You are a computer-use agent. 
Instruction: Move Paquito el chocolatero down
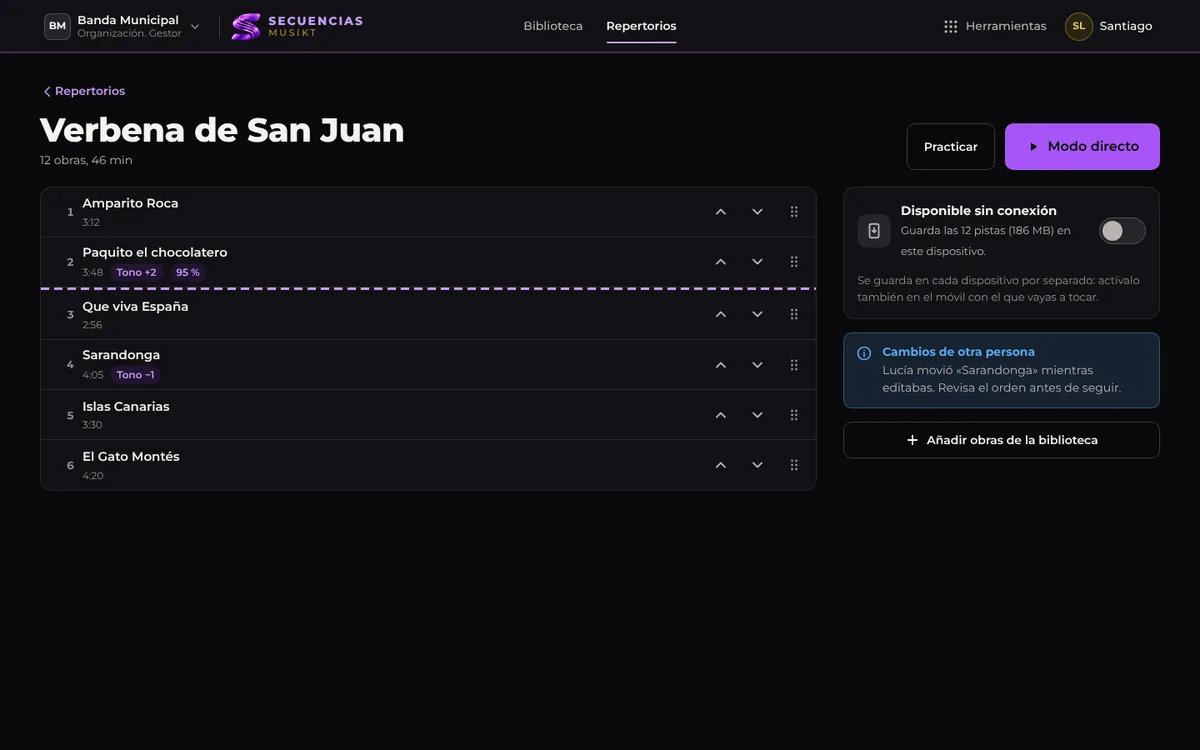(x=757, y=262)
